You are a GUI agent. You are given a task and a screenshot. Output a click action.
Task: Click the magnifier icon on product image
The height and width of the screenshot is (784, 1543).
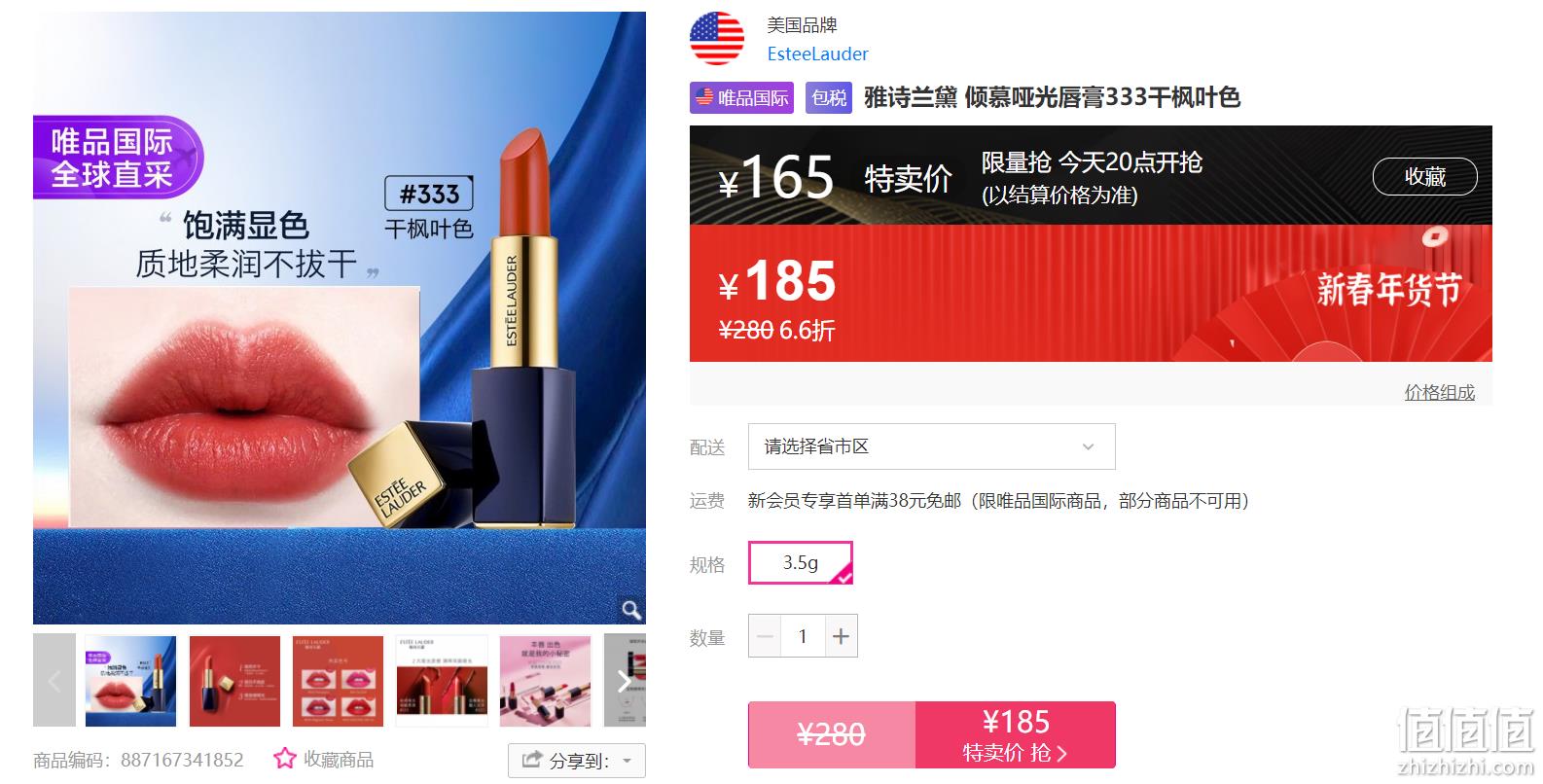(x=631, y=610)
